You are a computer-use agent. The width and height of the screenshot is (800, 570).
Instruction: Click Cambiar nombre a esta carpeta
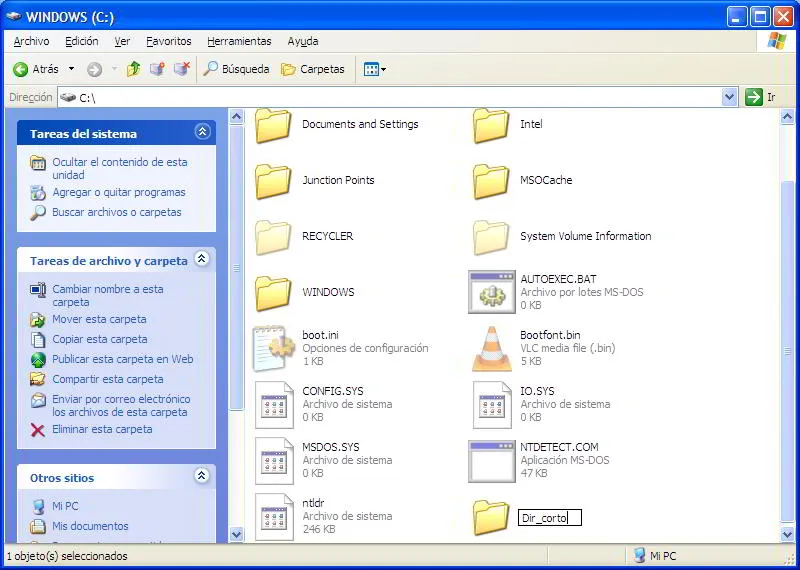coord(108,295)
